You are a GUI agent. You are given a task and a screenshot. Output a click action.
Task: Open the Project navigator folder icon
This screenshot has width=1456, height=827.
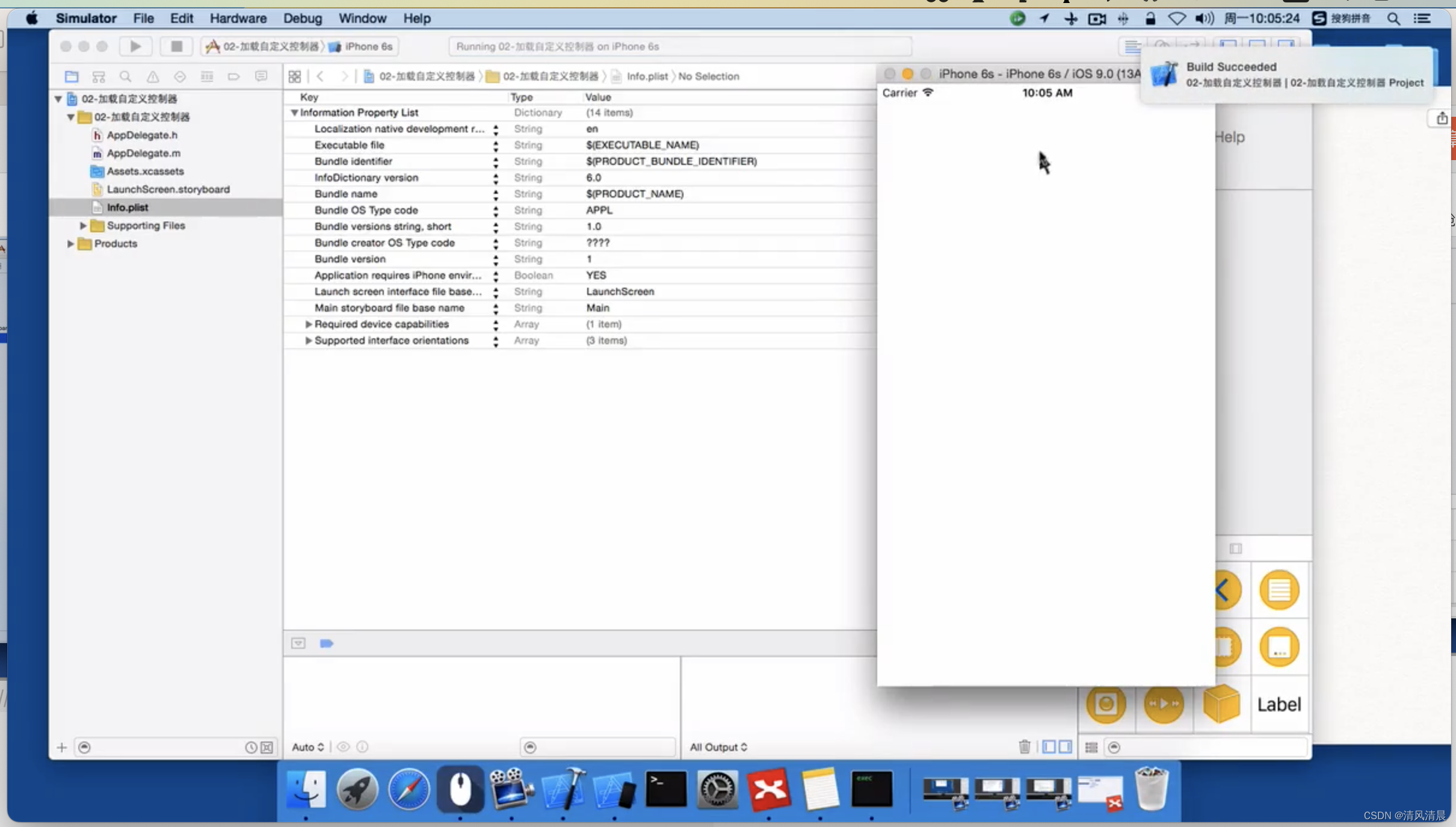72,76
